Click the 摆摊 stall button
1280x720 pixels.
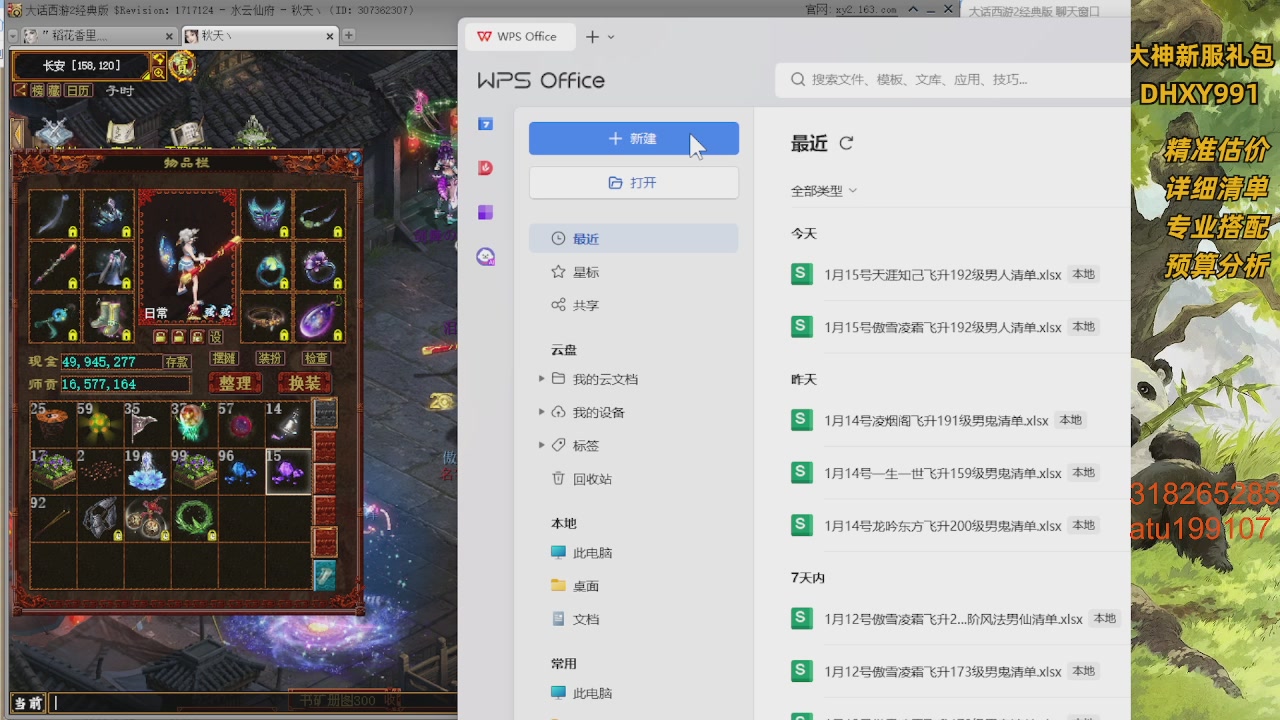tap(224, 358)
